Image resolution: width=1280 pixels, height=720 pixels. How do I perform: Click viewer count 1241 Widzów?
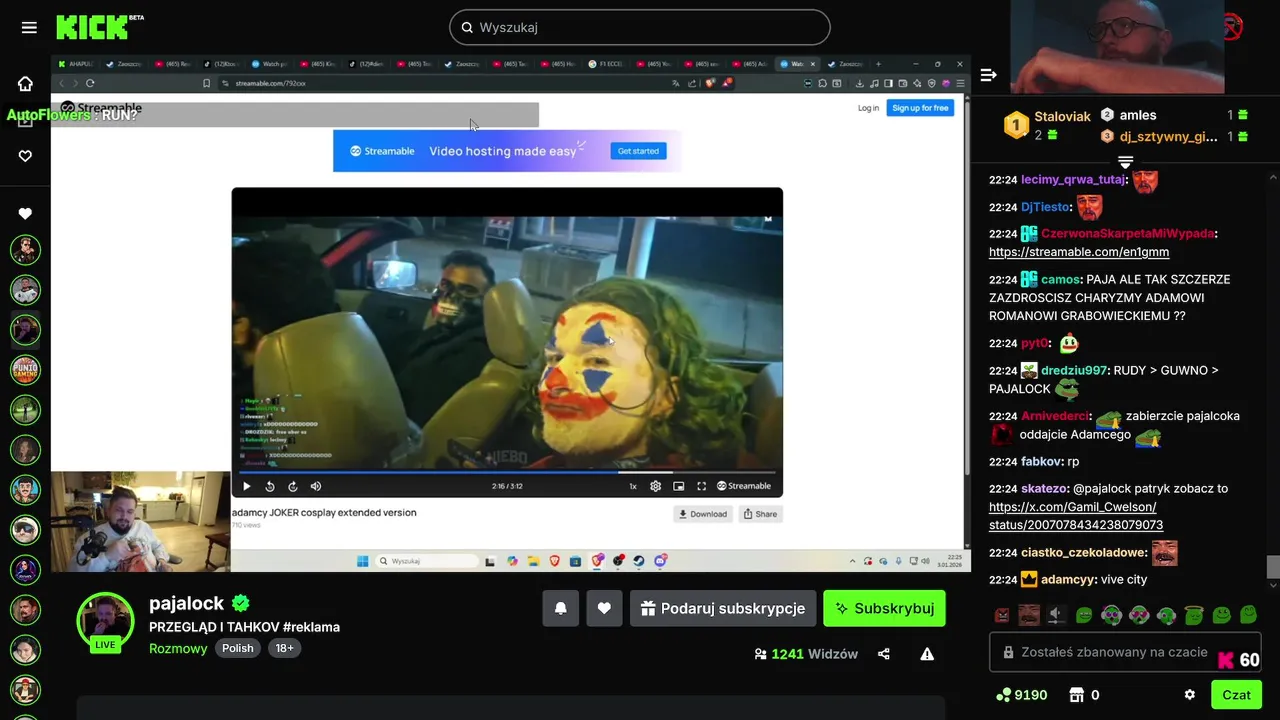point(806,654)
